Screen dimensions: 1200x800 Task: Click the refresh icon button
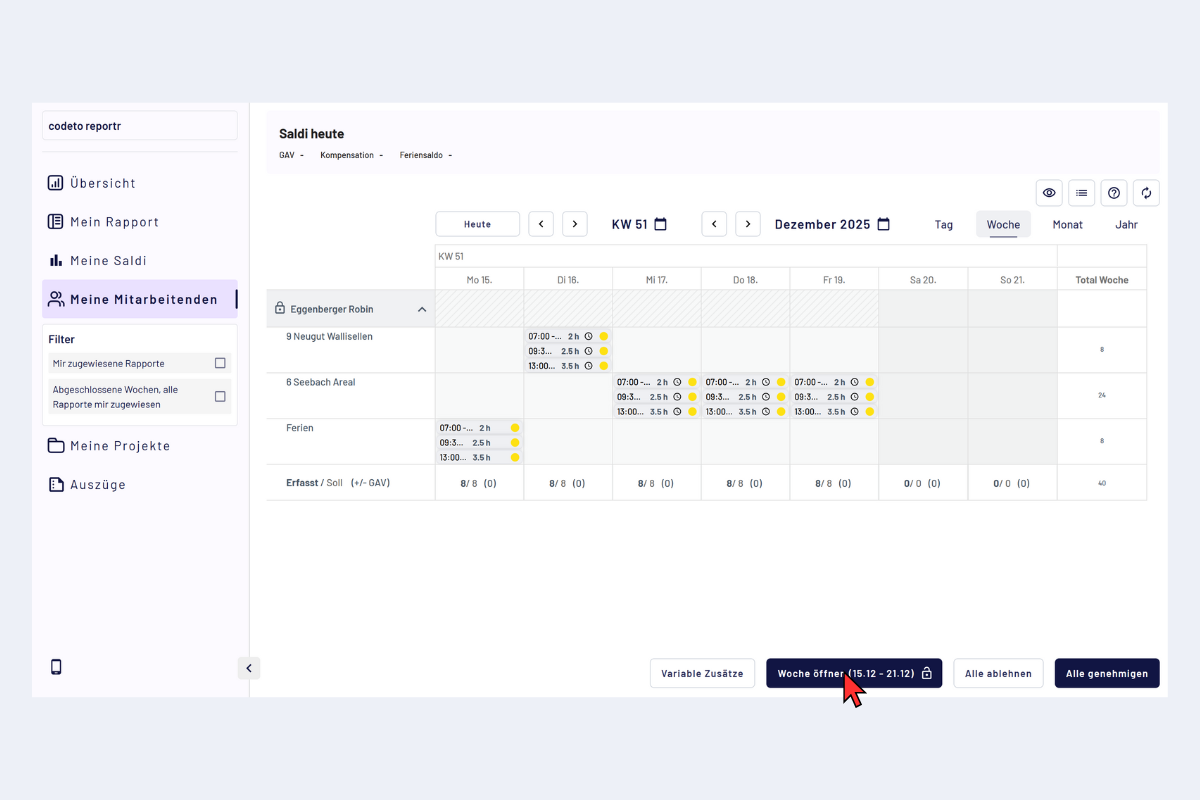(1146, 193)
